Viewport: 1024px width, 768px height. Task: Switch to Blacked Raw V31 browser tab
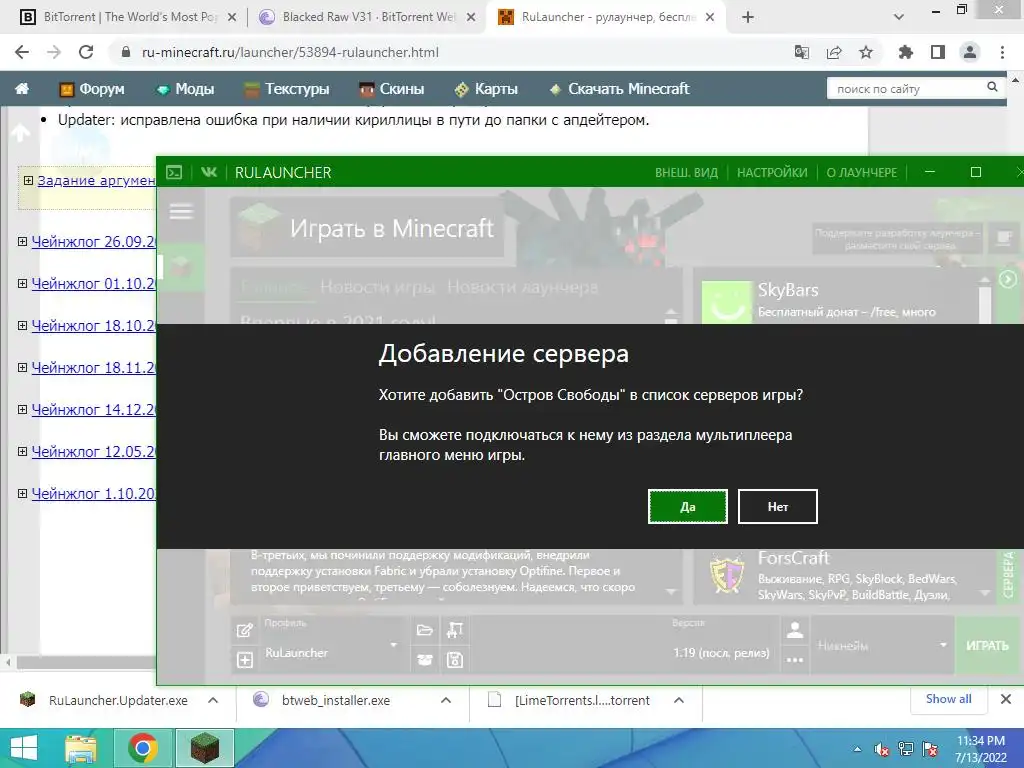pyautogui.click(x=367, y=17)
